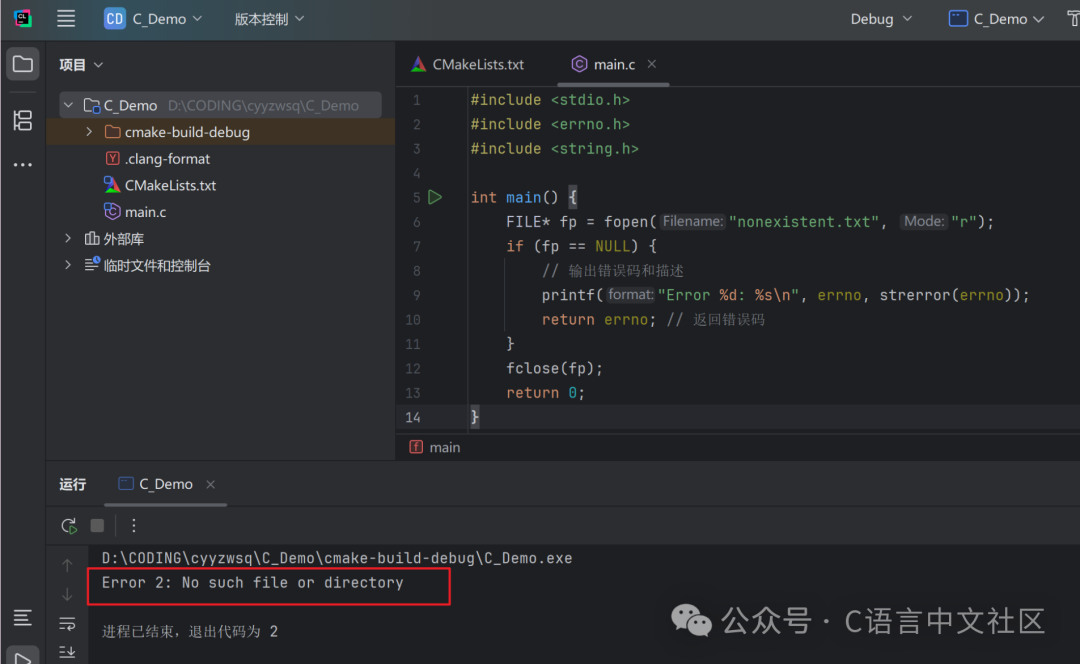The width and height of the screenshot is (1080, 664).
Task: Select main.c in project tree
Action: tap(145, 211)
